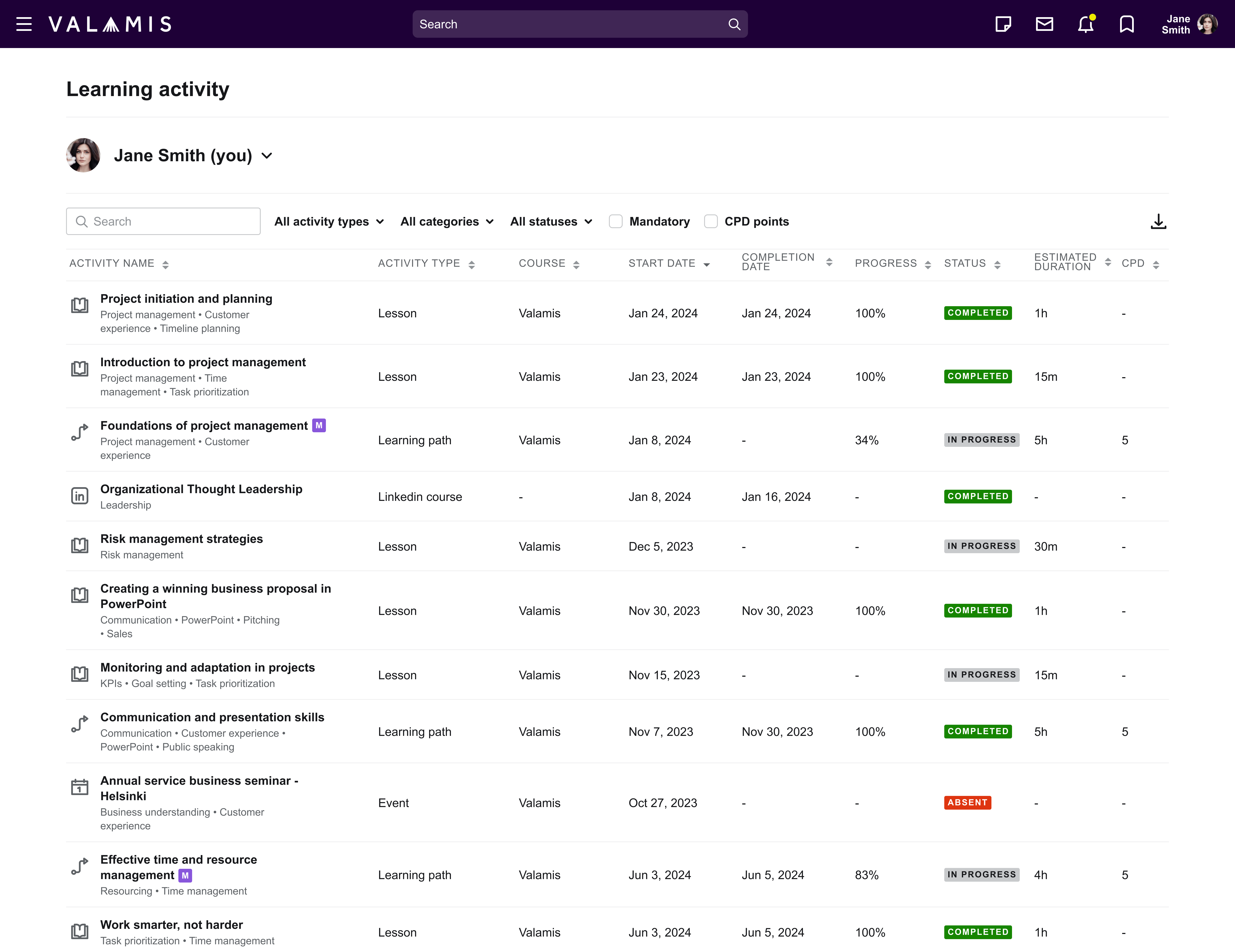This screenshot has width=1235, height=952.
Task: Expand the Jane Smith (you) user selector
Action: pyautogui.click(x=193, y=155)
